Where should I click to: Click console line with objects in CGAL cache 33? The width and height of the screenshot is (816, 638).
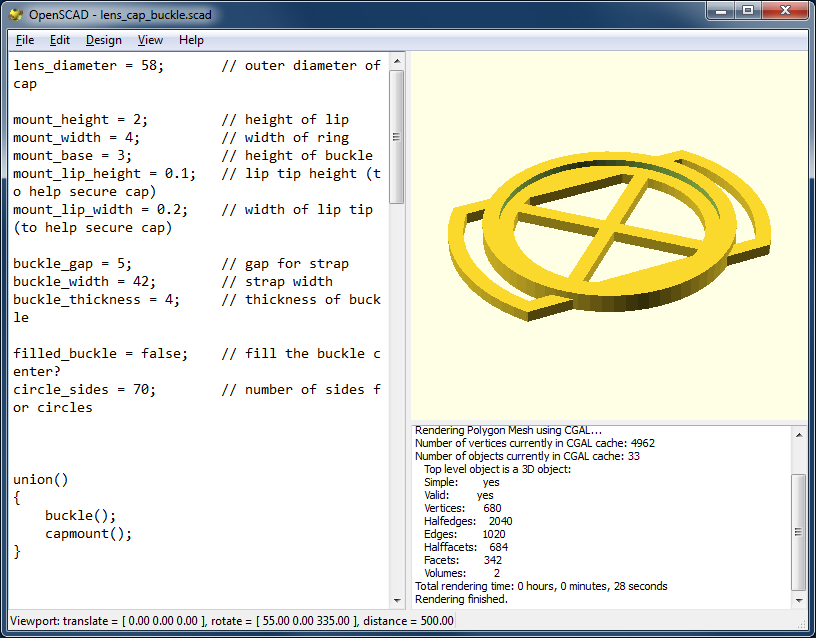[x=527, y=456]
